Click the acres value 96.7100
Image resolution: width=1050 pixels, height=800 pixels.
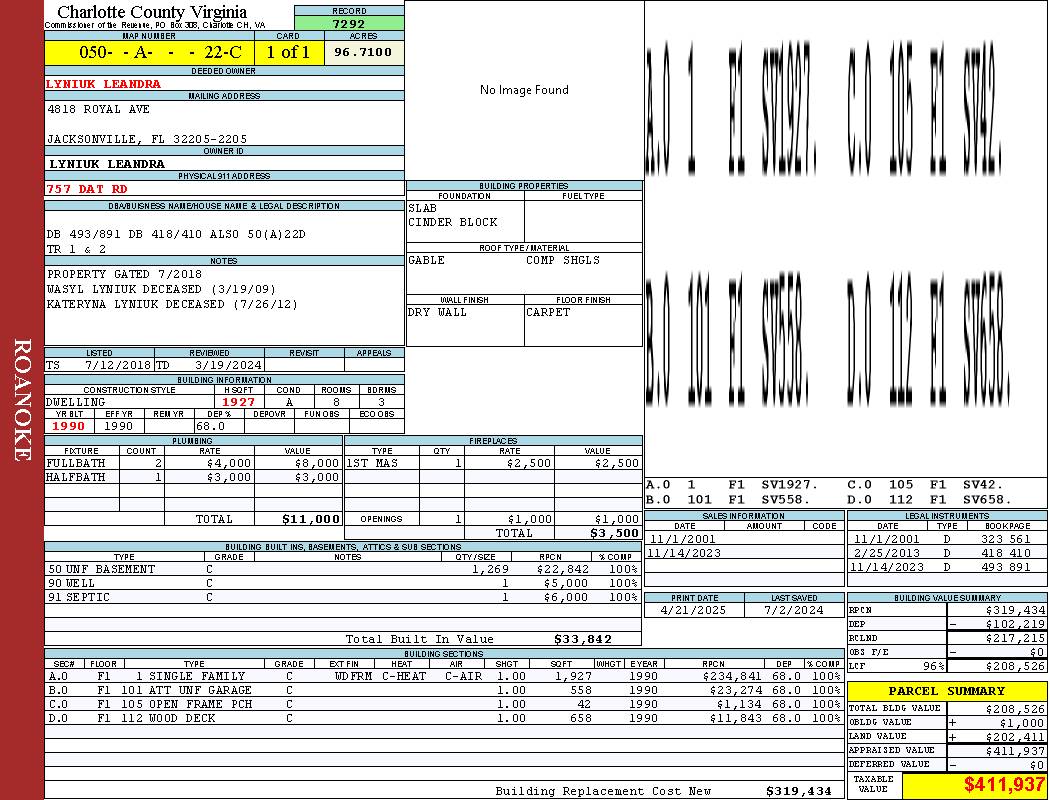[363, 52]
